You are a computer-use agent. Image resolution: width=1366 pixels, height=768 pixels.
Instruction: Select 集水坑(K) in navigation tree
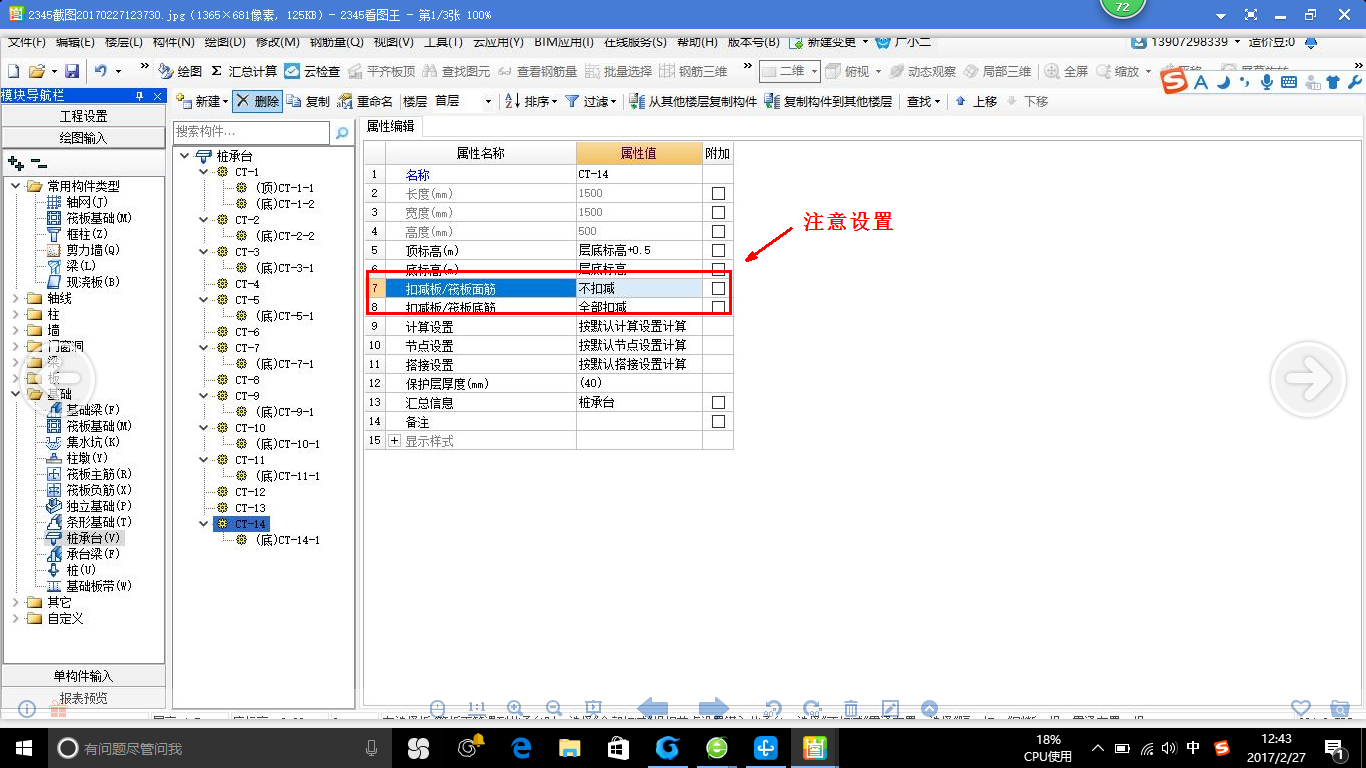92,442
